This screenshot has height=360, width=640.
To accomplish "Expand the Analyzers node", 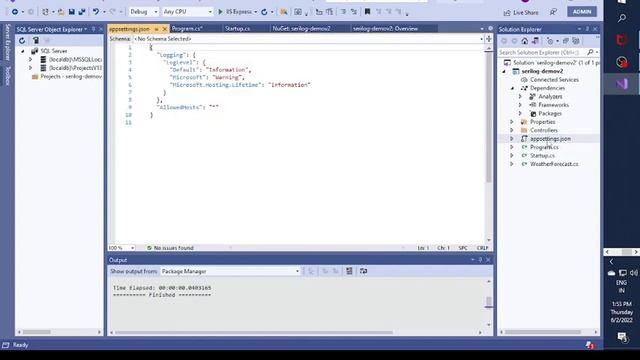I will (x=520, y=97).
